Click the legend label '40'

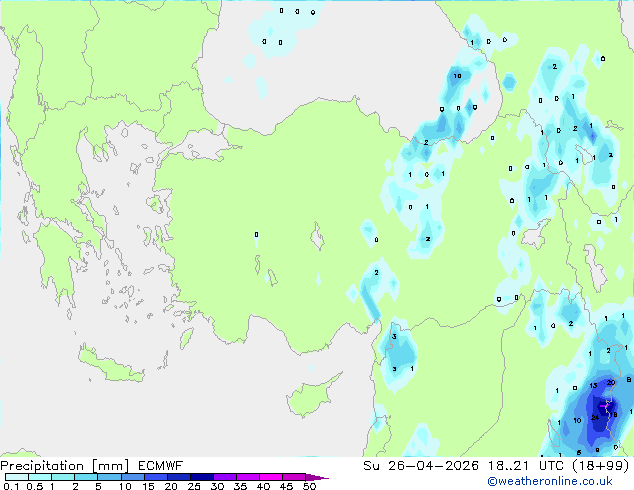[263, 486]
